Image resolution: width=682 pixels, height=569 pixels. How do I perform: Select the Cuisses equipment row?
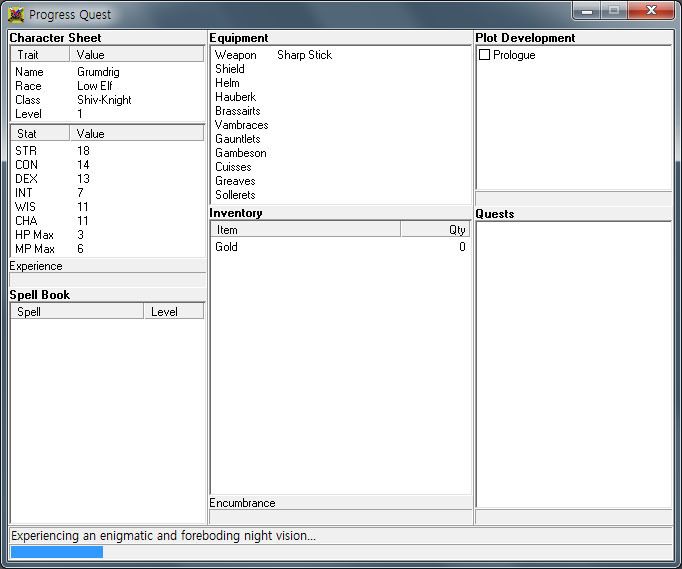[341, 167]
